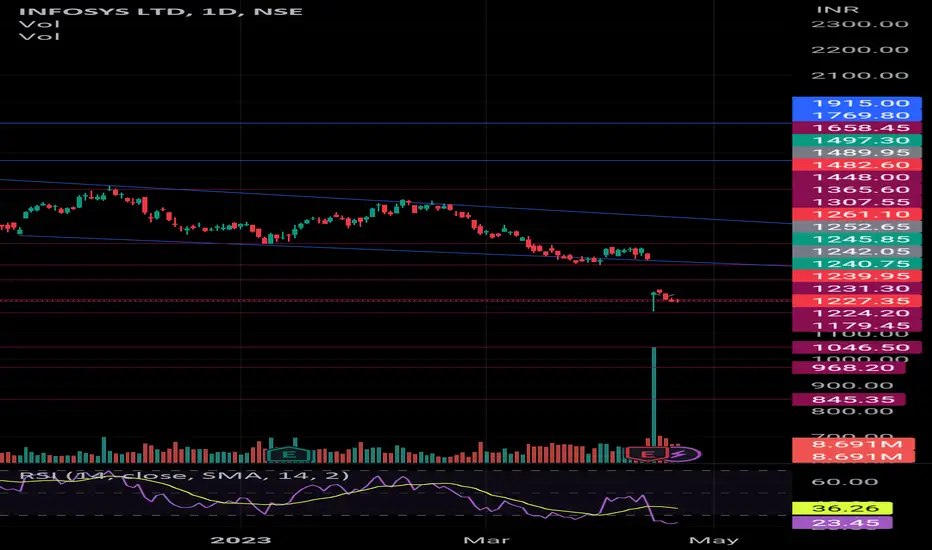Click the 2200.00 axis tick

tap(859, 50)
